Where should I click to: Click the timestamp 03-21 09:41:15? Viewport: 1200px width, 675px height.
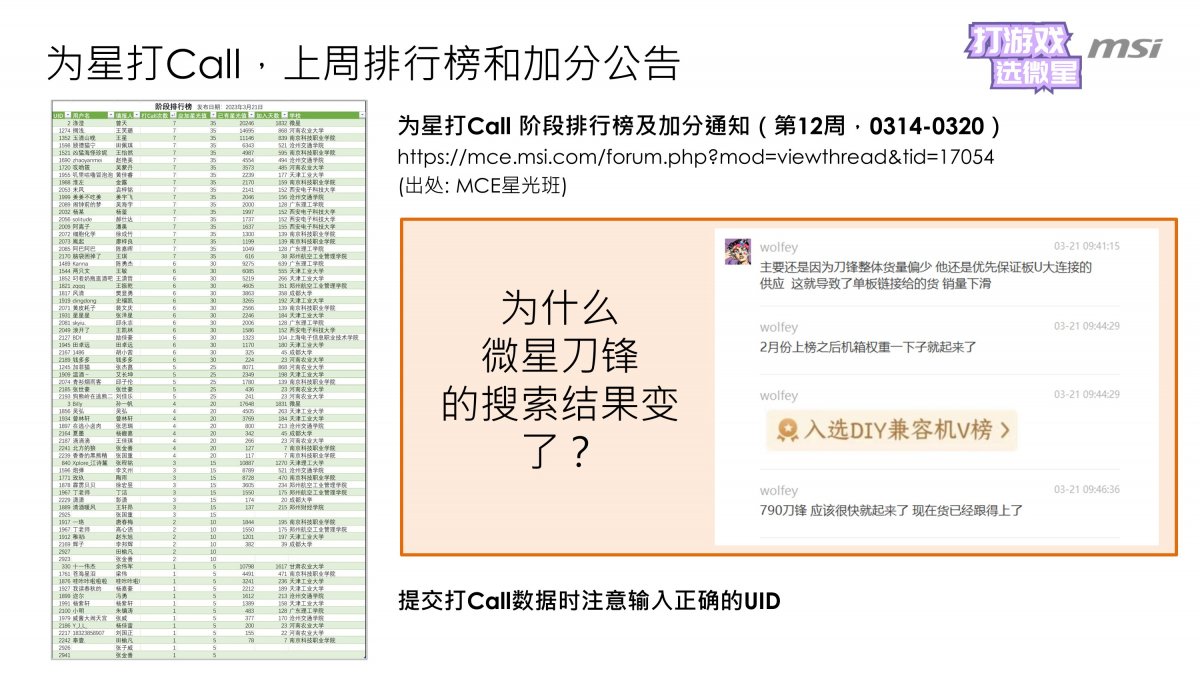(1087, 245)
